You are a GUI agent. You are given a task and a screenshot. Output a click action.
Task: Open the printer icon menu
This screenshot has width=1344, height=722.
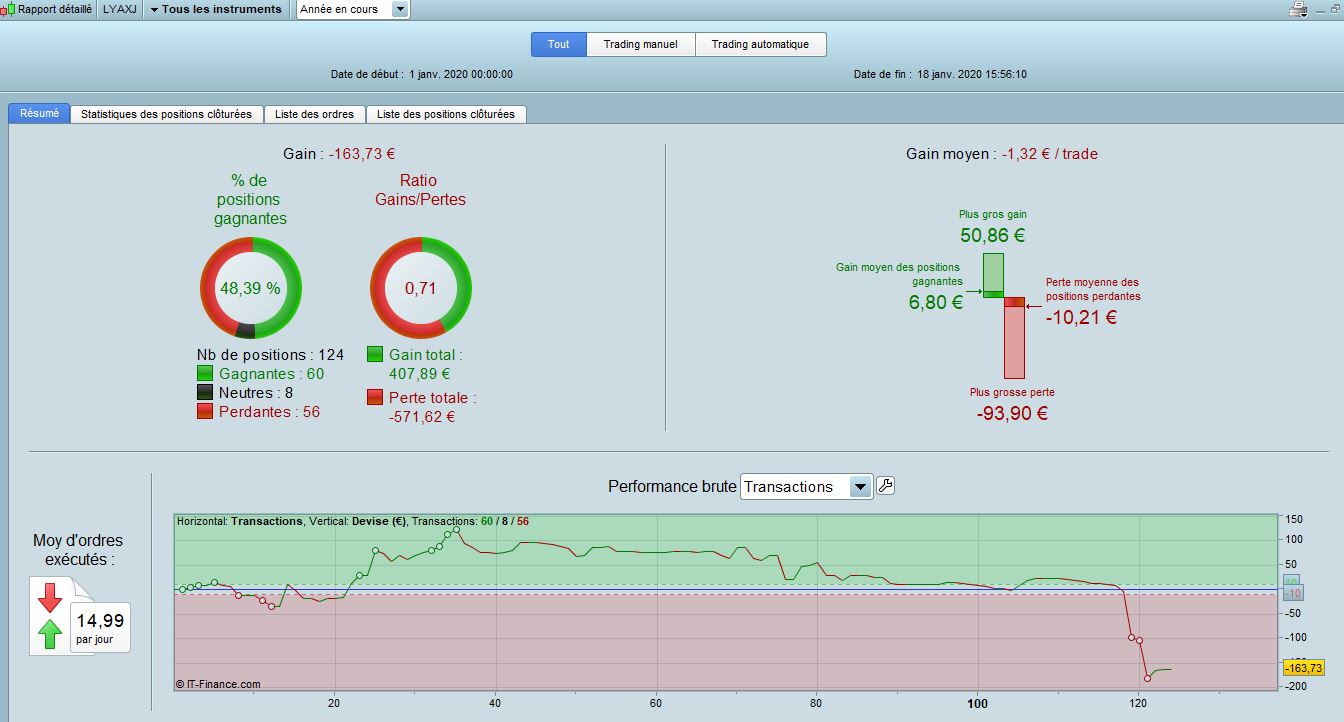pyautogui.click(x=1300, y=10)
